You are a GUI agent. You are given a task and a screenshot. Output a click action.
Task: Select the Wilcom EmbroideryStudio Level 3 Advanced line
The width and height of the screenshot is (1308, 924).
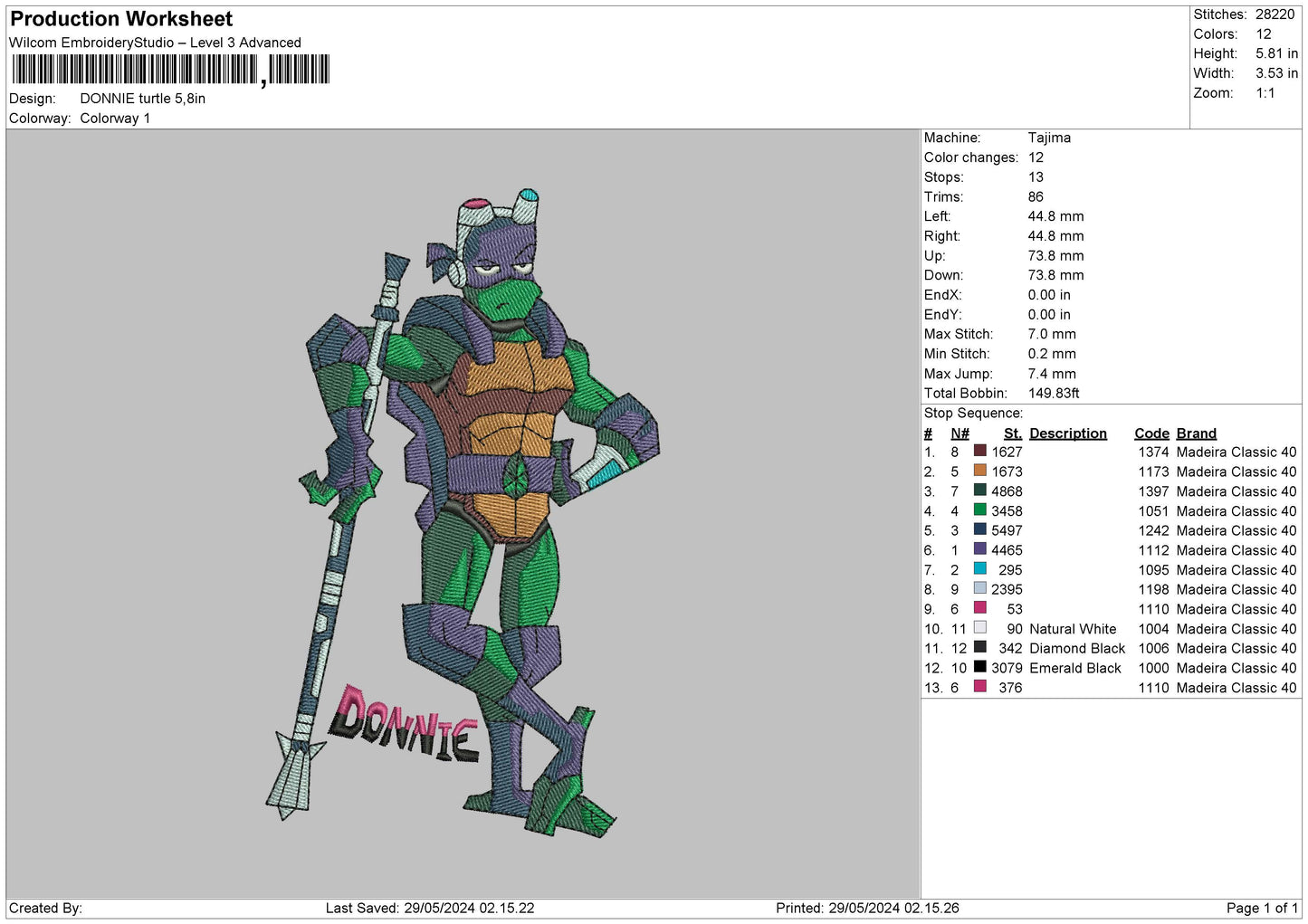point(155,43)
